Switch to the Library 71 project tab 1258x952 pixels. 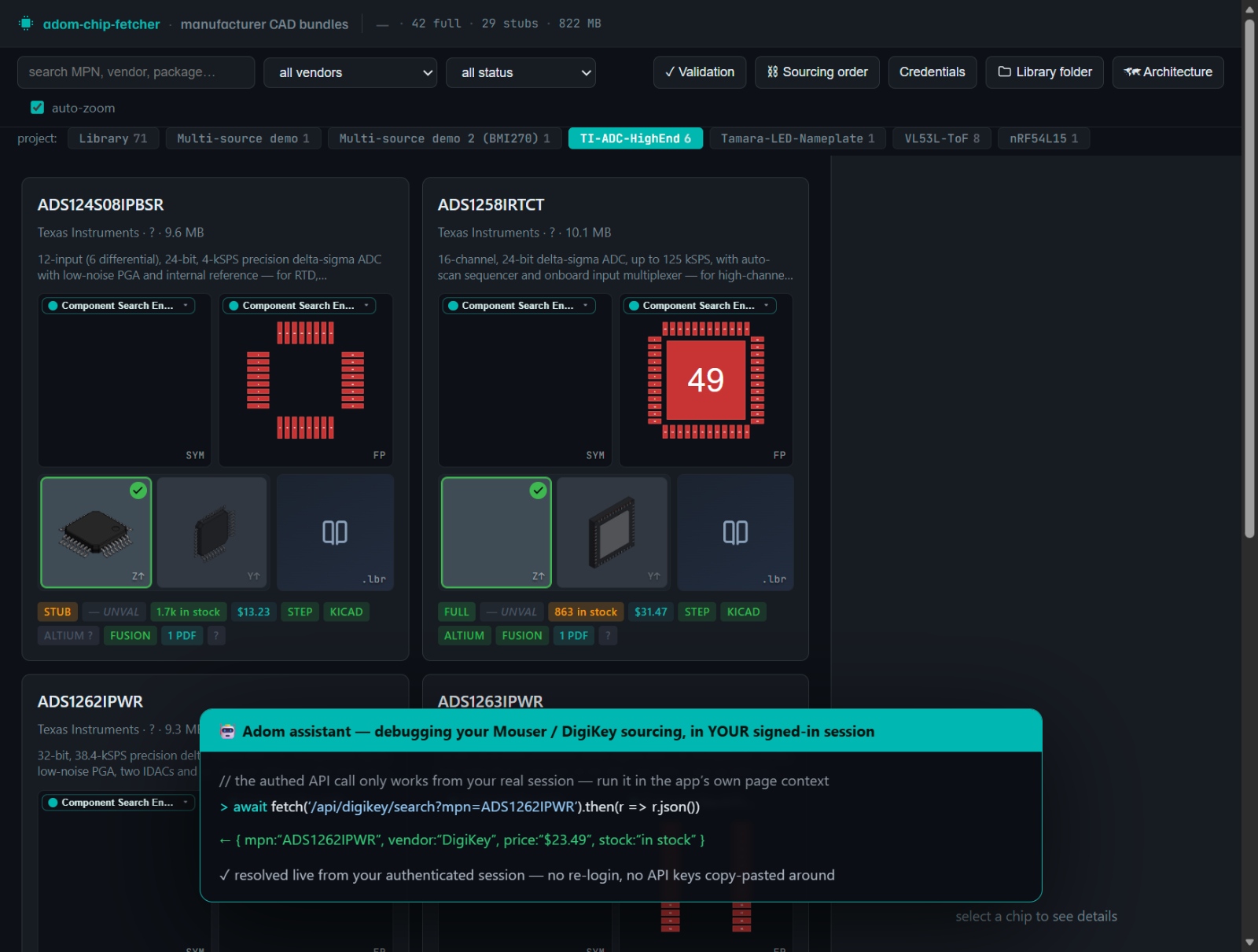(x=113, y=138)
